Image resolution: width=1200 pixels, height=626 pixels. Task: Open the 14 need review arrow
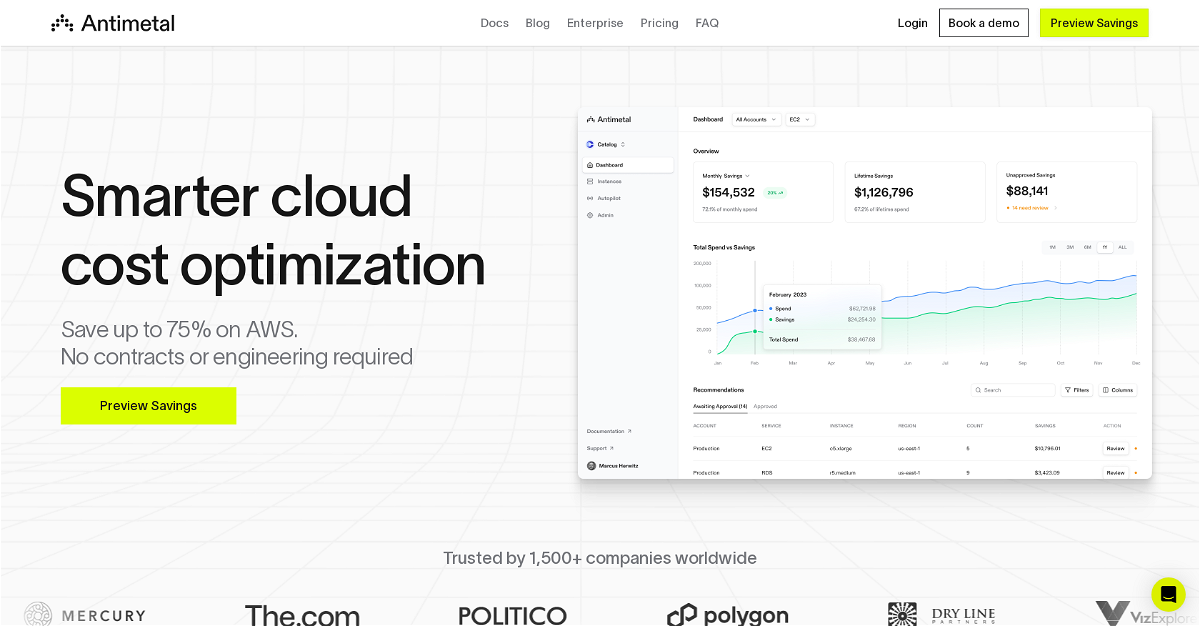(x=1055, y=208)
